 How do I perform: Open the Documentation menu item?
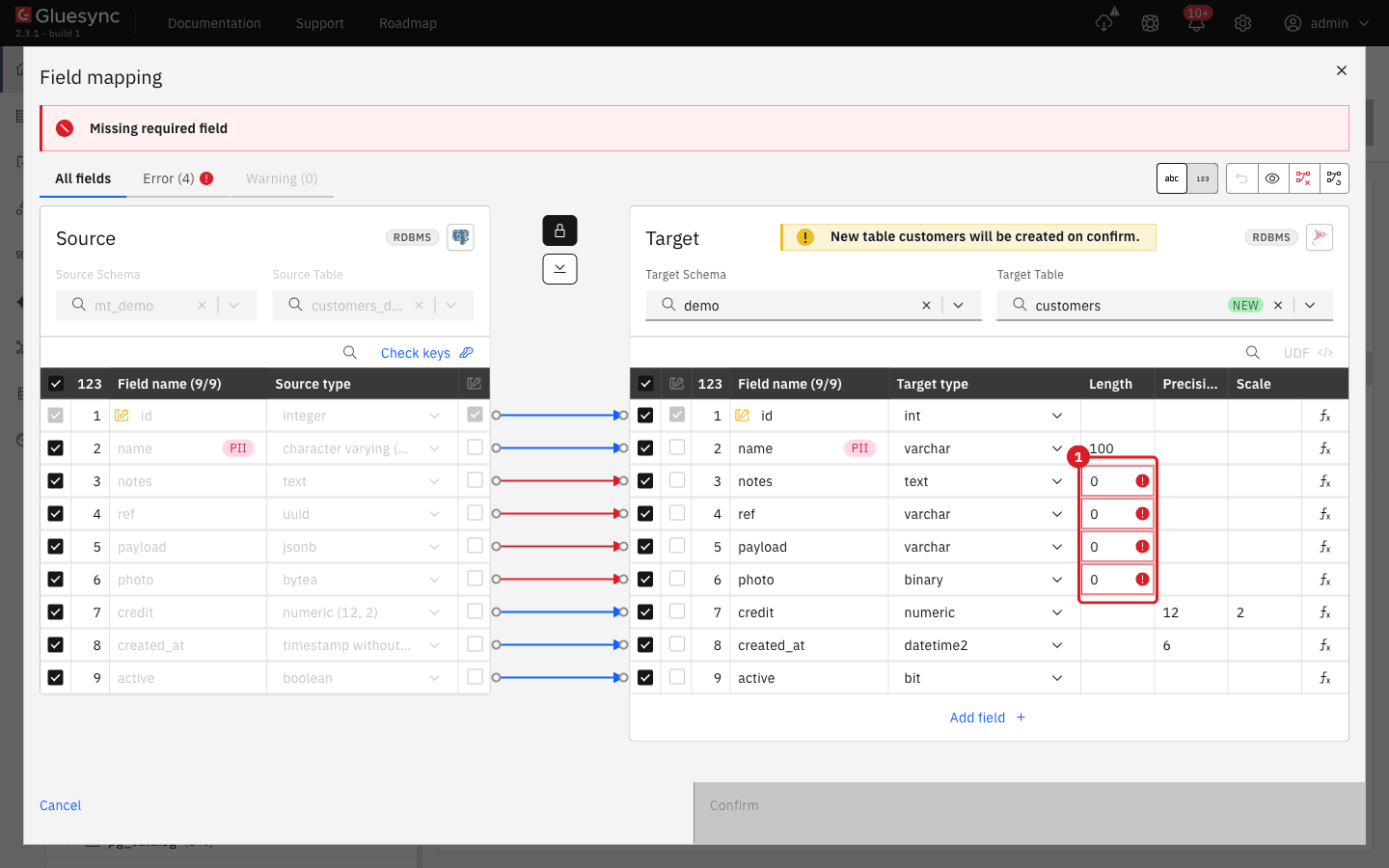pyautogui.click(x=214, y=23)
